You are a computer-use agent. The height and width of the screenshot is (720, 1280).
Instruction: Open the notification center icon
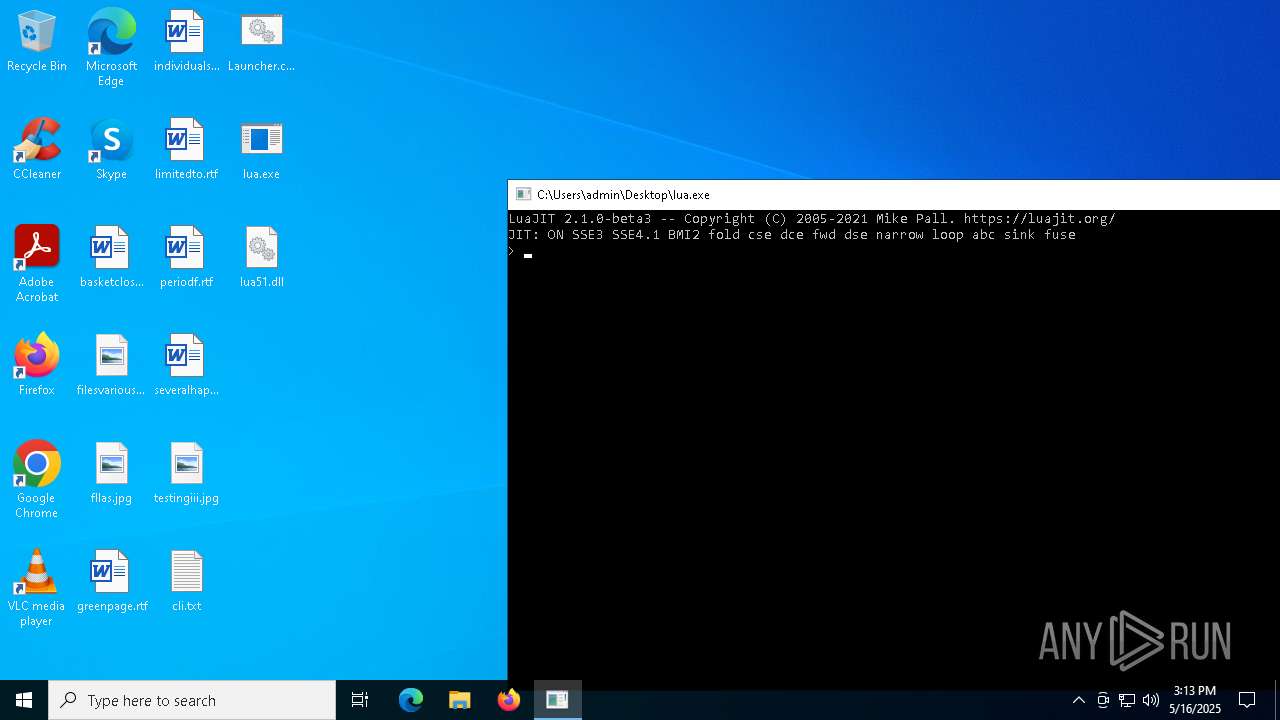pos(1247,700)
